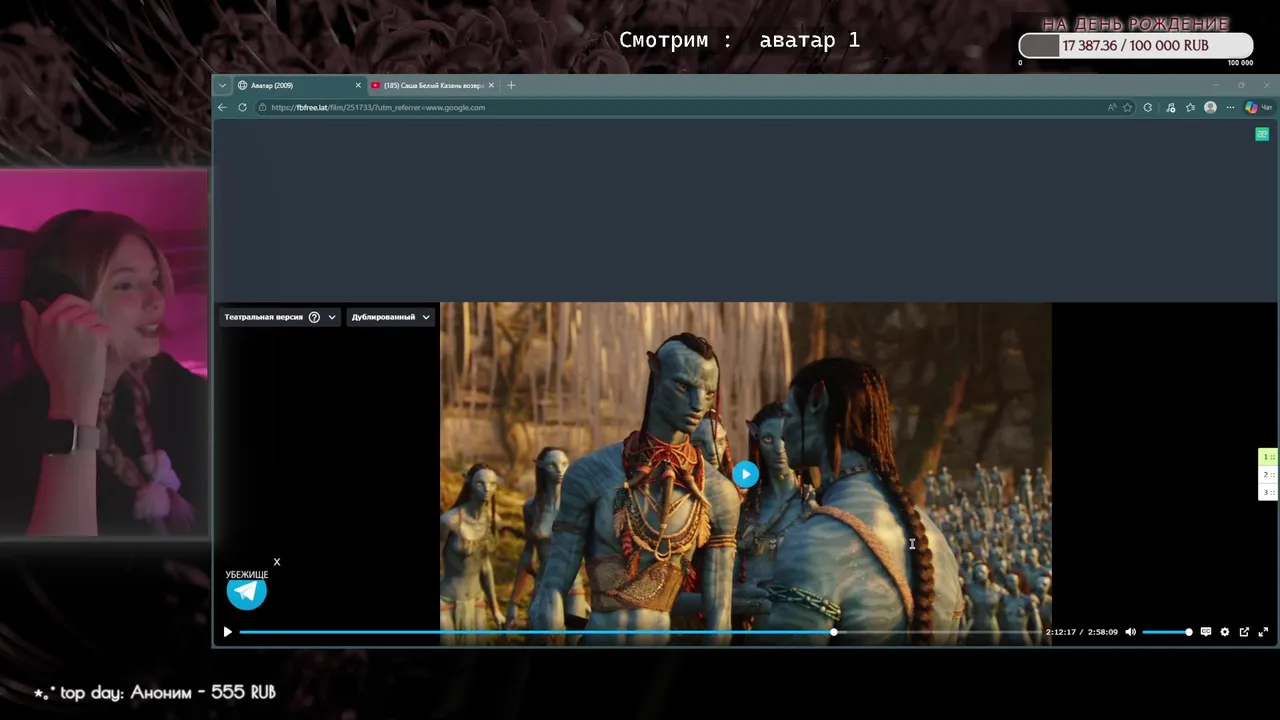Open a new browser tab
The width and height of the screenshot is (1280, 720).
coord(511,85)
